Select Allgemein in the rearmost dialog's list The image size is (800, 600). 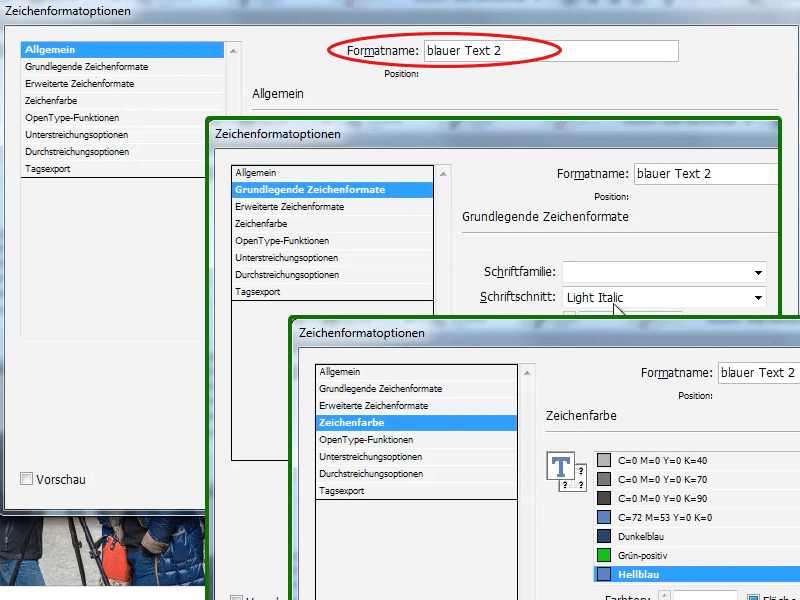(x=122, y=49)
